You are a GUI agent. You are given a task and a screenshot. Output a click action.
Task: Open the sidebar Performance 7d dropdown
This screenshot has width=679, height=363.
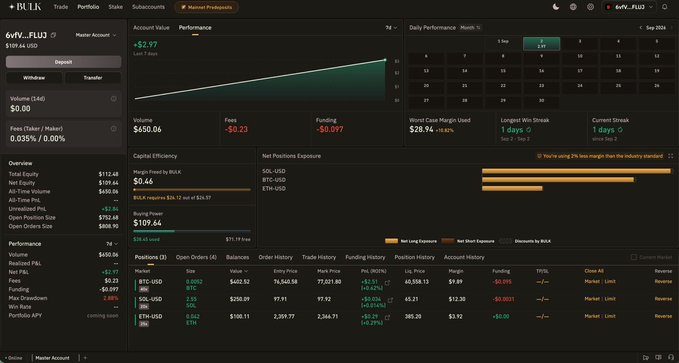(112, 244)
